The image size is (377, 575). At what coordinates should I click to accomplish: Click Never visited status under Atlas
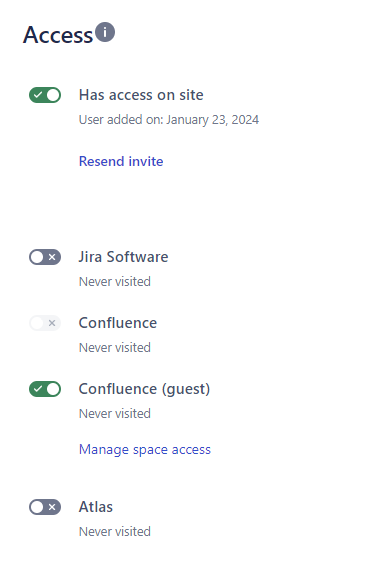(115, 532)
